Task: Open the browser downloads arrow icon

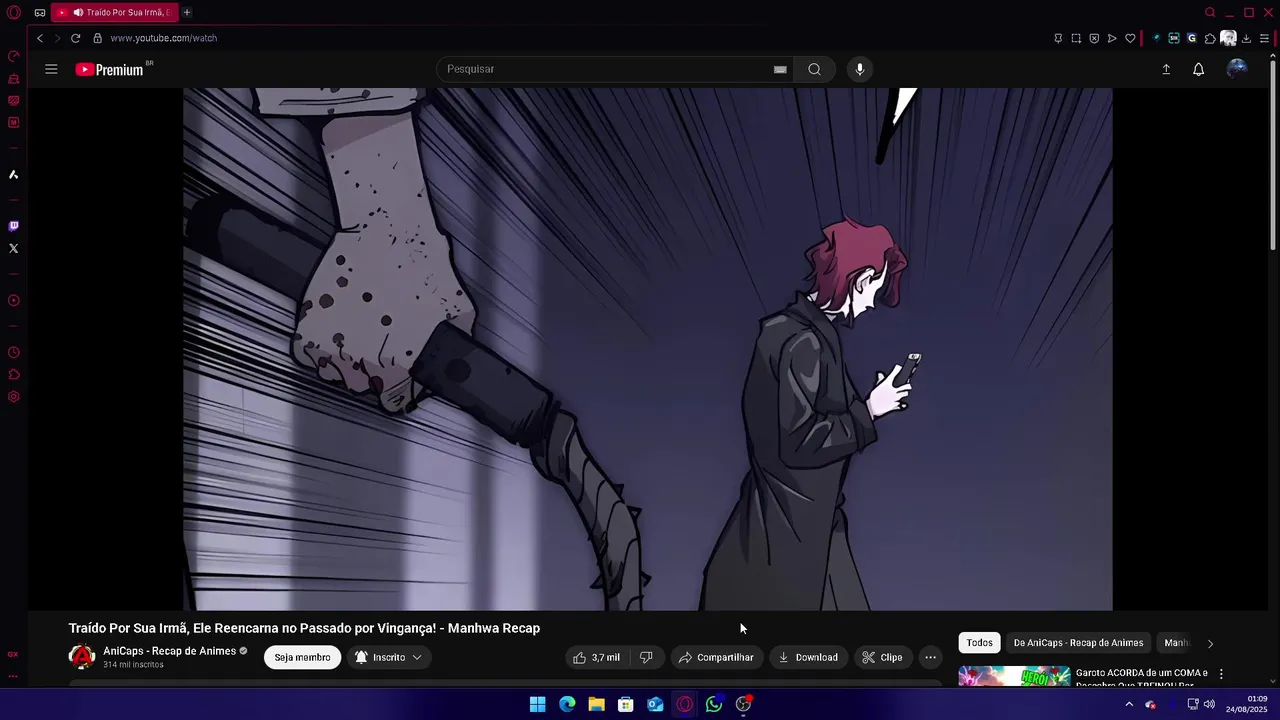Action: point(1246,38)
